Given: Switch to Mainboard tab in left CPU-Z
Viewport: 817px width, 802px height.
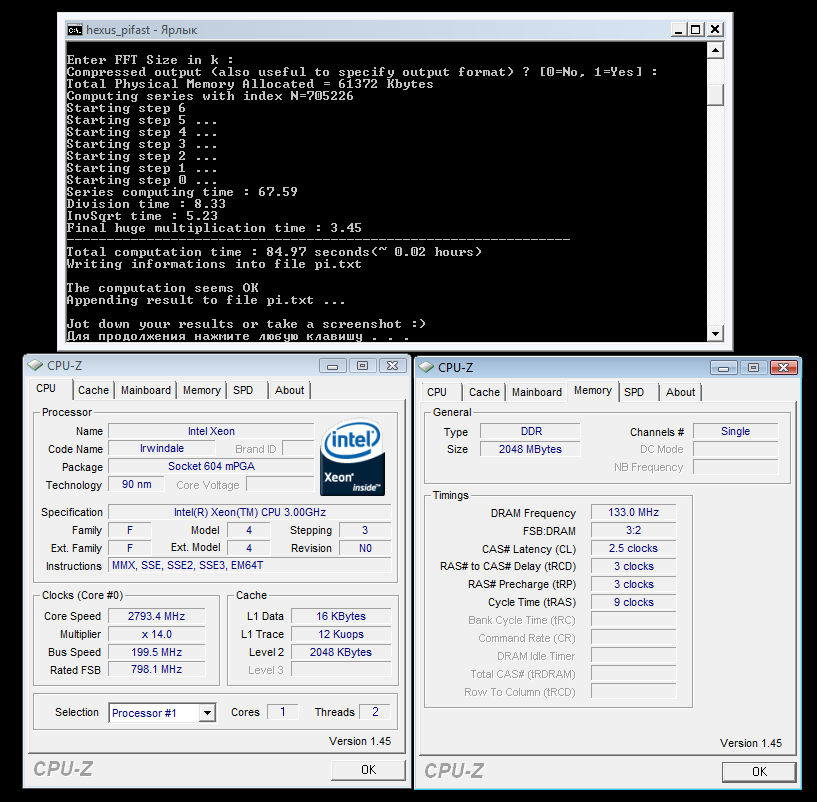Looking at the screenshot, I should point(146,390).
